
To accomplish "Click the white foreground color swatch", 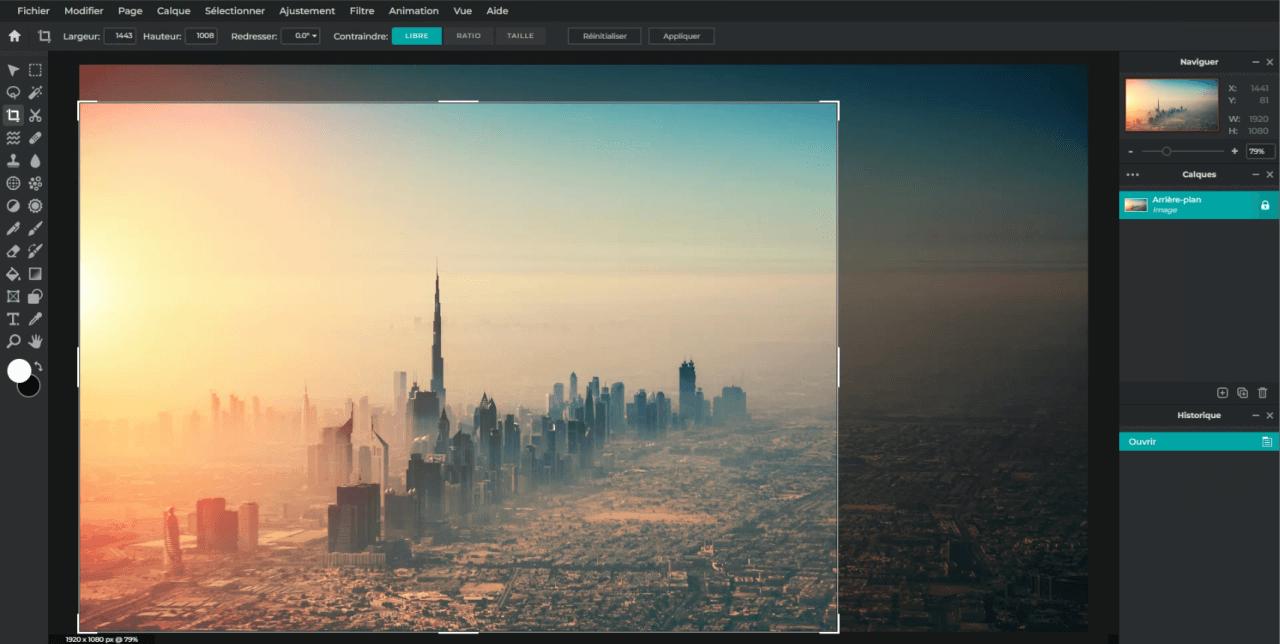I will click(19, 371).
